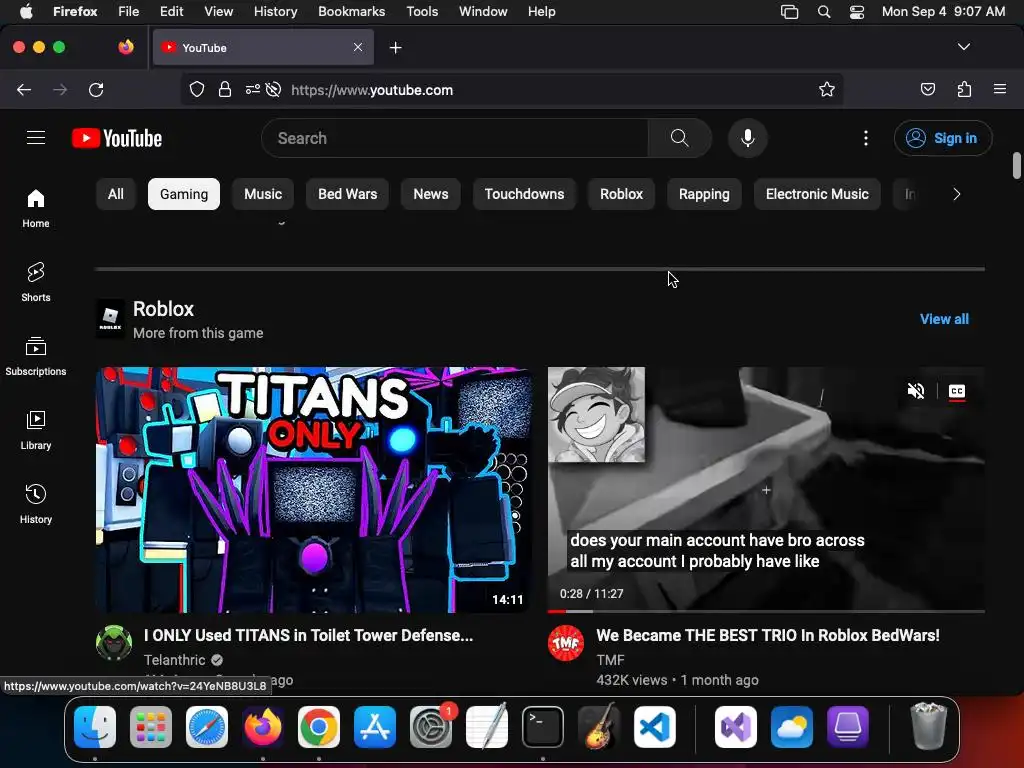
Task: Select the Electronic Music filter chip
Action: 817,194
